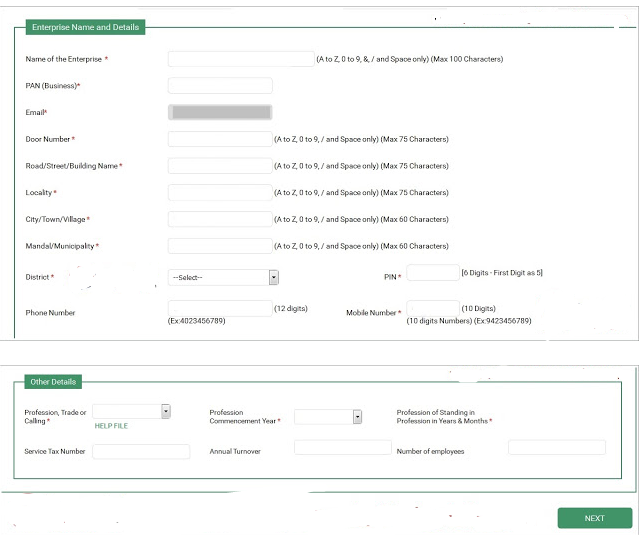This screenshot has width=641, height=535.
Task: Click the Number of employees field
Action: coord(557,447)
